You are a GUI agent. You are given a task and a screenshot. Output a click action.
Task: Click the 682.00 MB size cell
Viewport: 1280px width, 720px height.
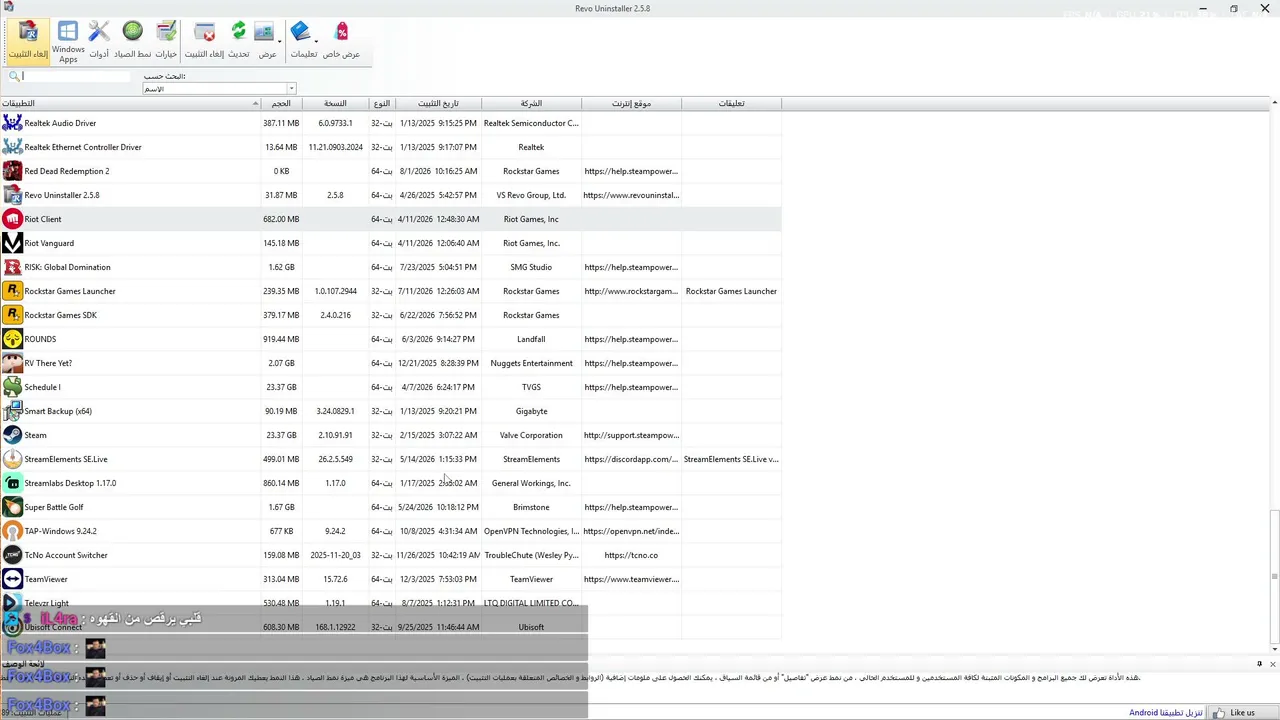click(x=281, y=219)
